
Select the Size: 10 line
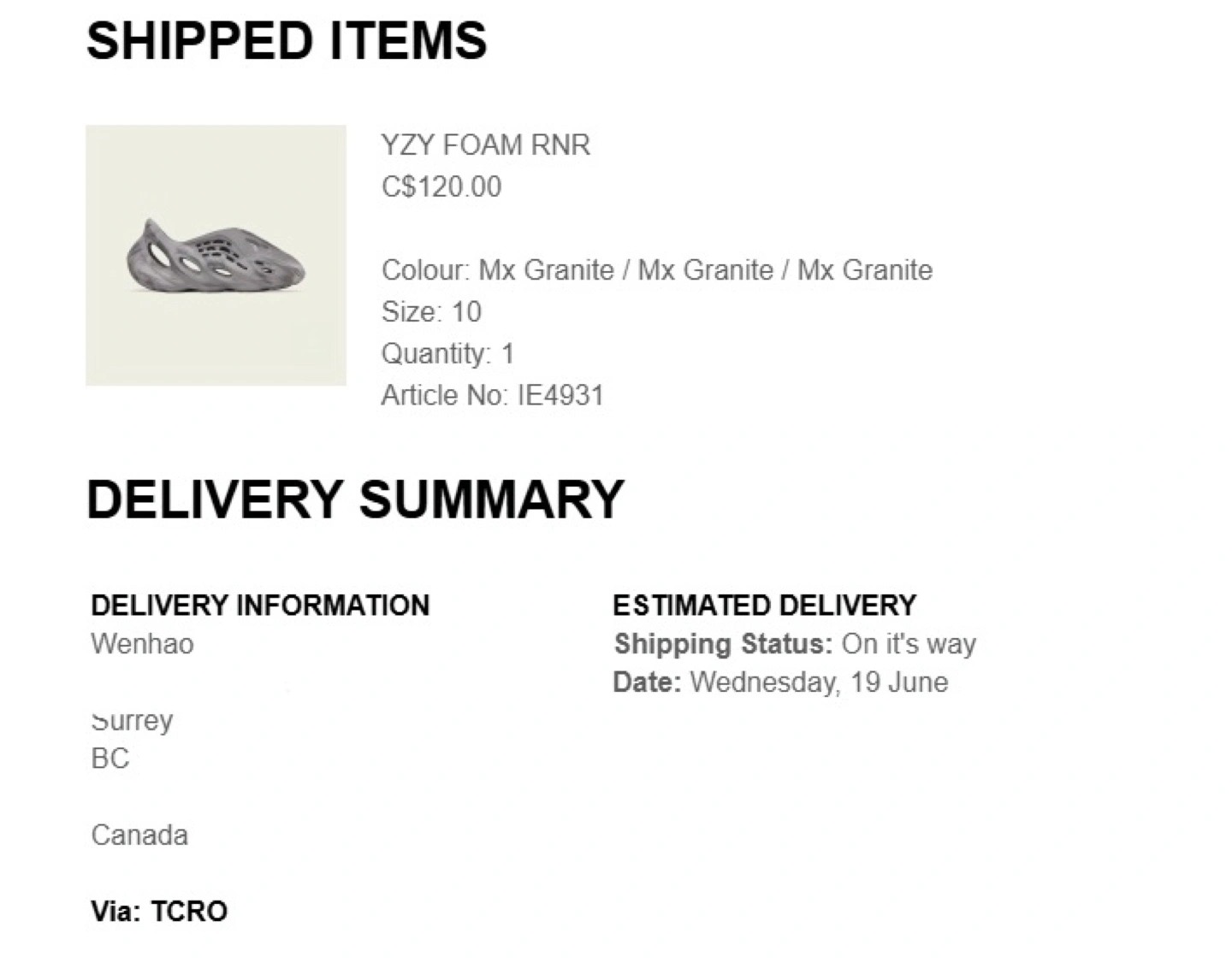pyautogui.click(x=431, y=311)
